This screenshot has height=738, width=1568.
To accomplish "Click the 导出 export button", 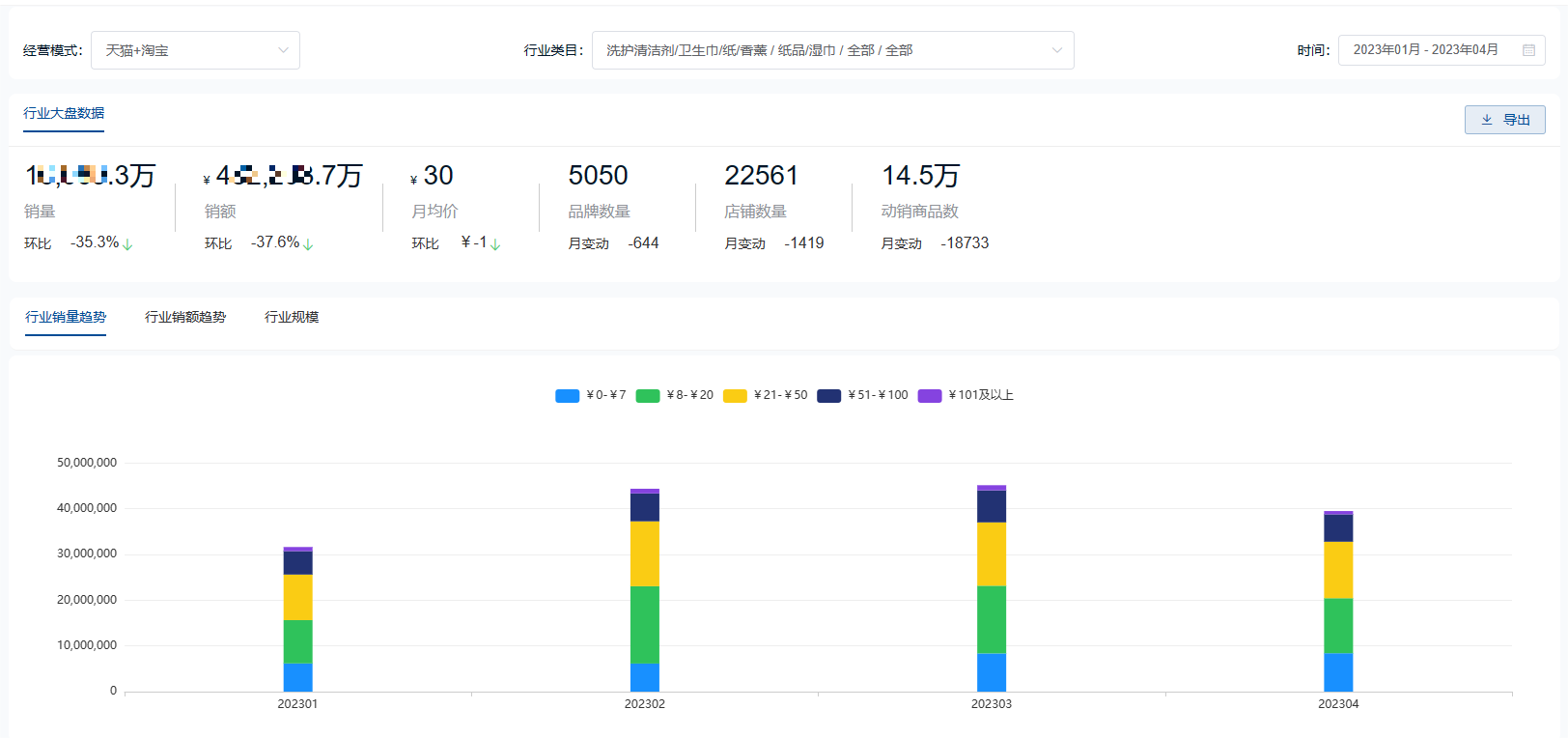I will tap(1505, 120).
